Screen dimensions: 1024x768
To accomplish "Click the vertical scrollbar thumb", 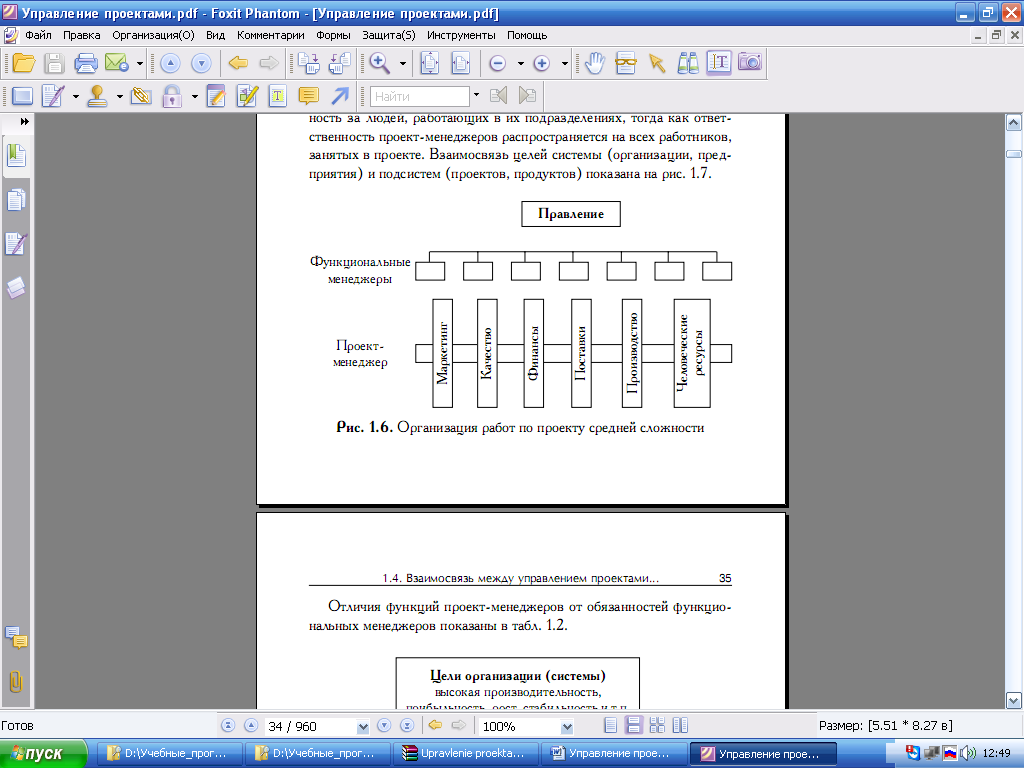I will click(x=1014, y=154).
